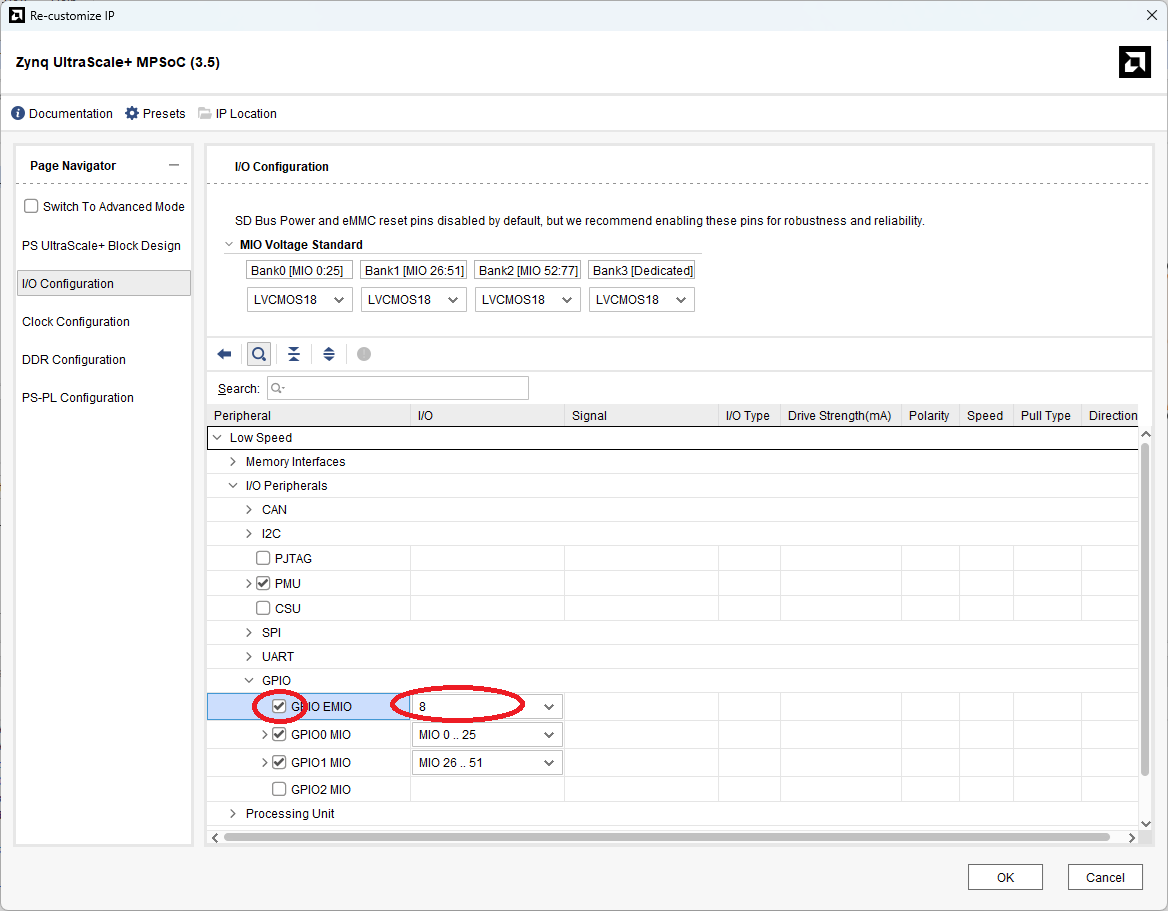The width and height of the screenshot is (1168, 911).
Task: Click the Polarity column header
Action: click(x=930, y=415)
